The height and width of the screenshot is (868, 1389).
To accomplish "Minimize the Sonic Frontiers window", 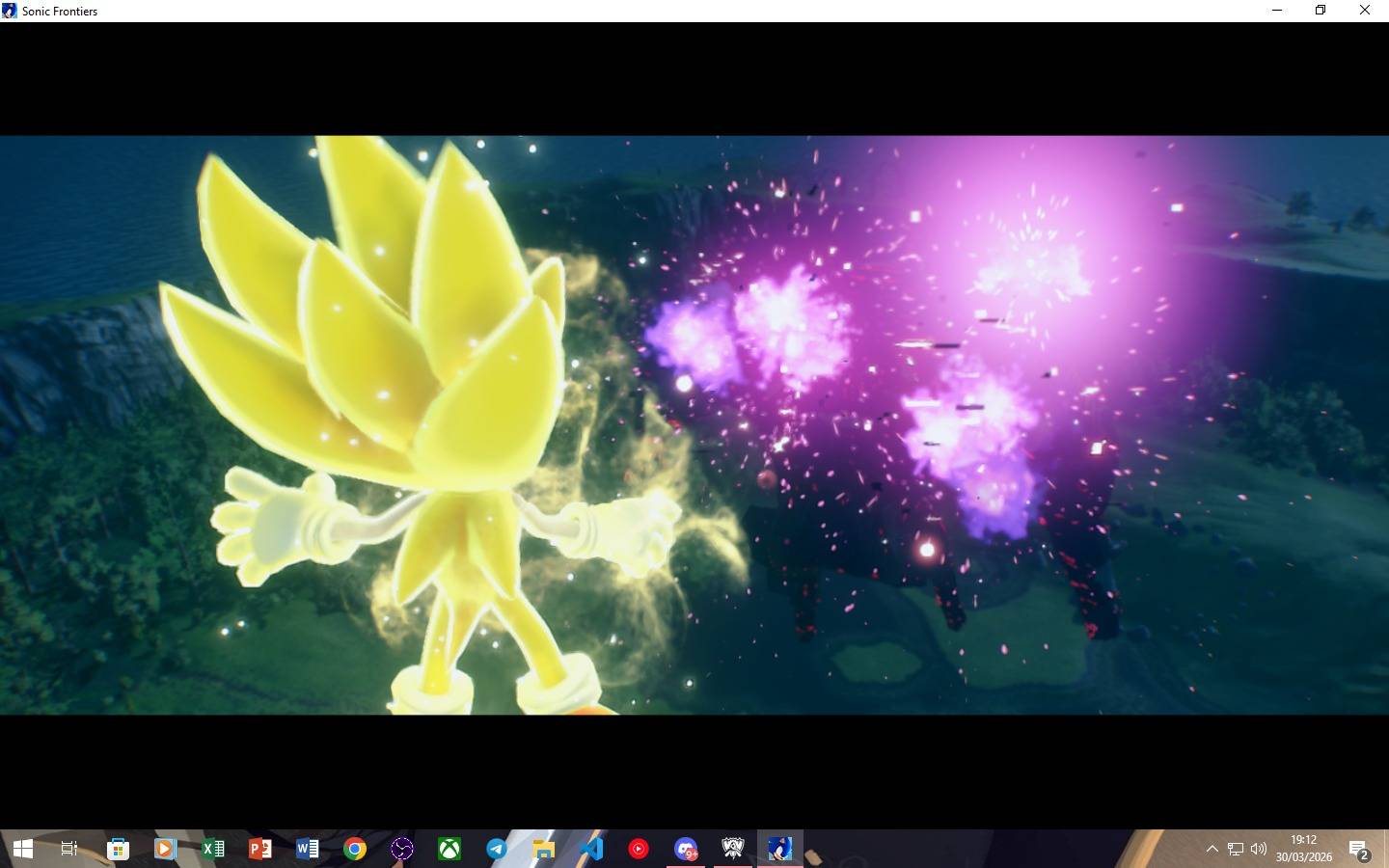I will coord(1277,11).
